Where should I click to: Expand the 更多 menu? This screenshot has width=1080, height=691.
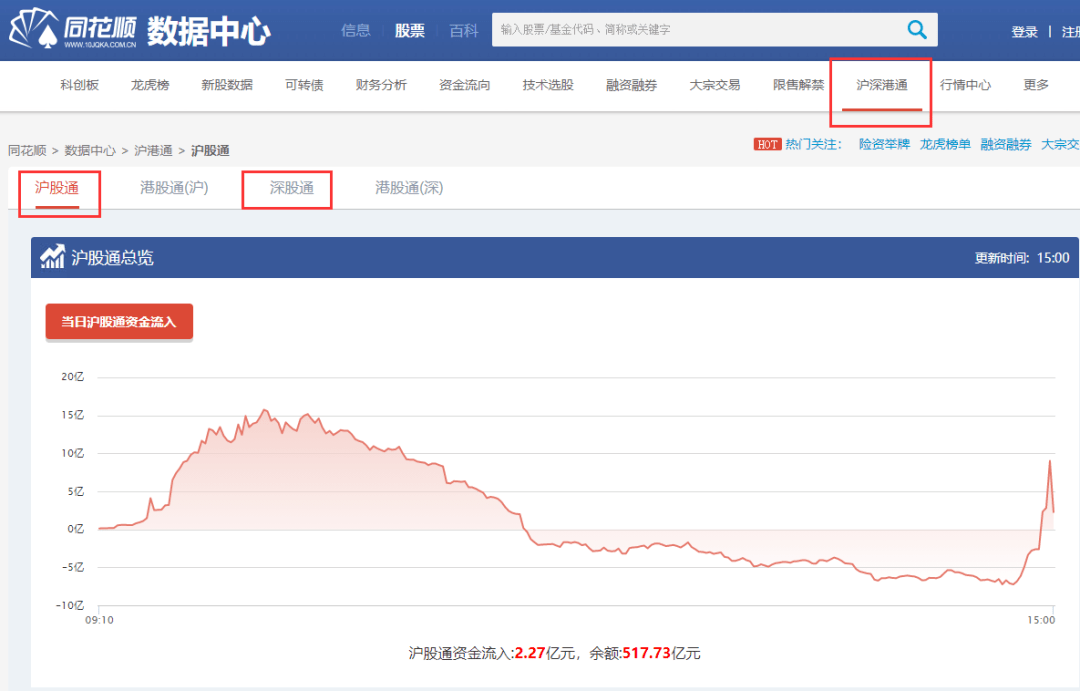pyautogui.click(x=1036, y=85)
